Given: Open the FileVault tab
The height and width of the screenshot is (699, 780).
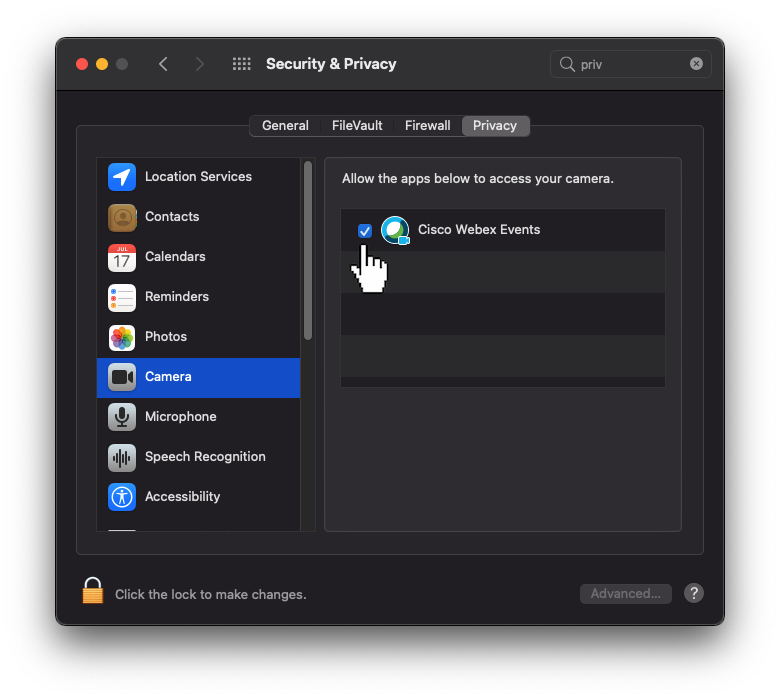Looking at the screenshot, I should click(357, 126).
